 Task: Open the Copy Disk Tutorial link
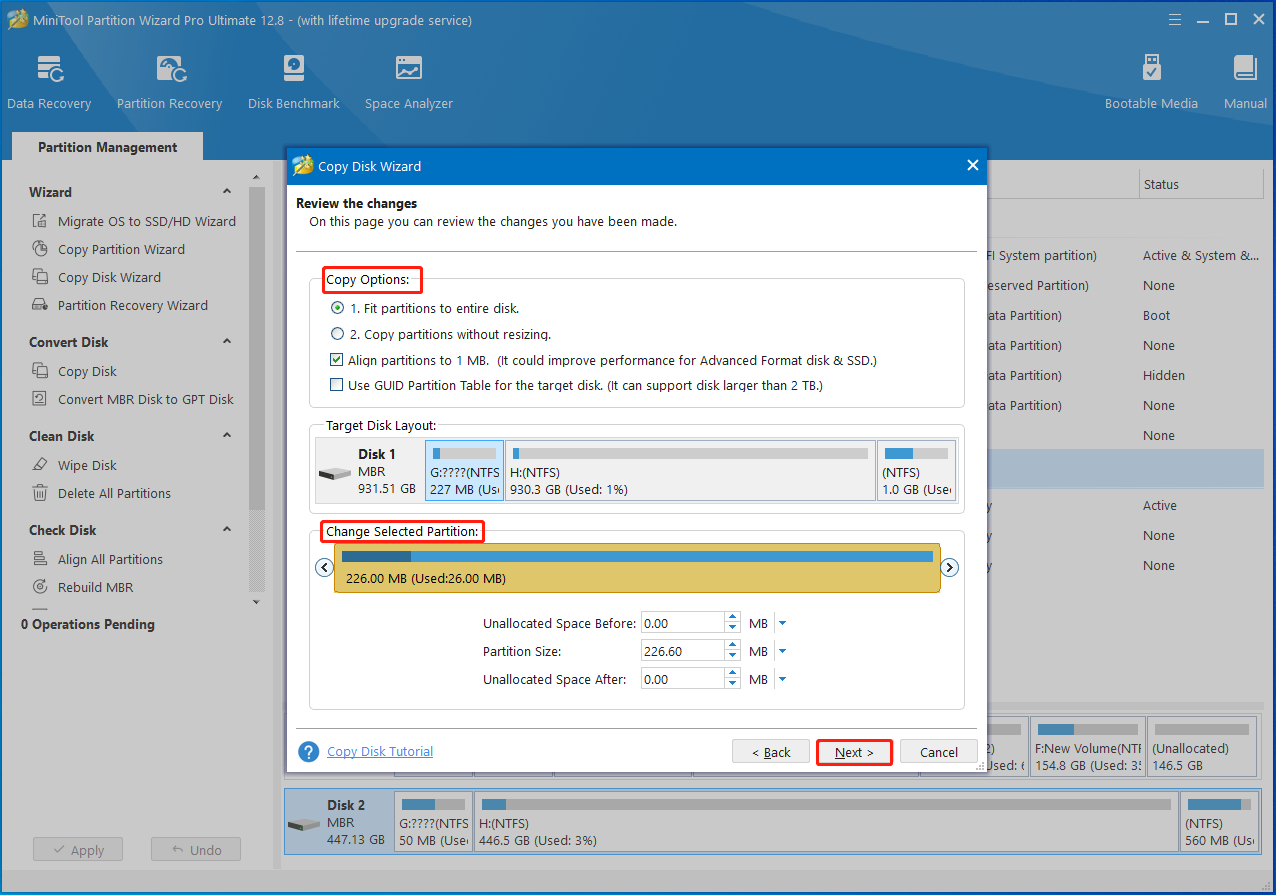tap(380, 752)
